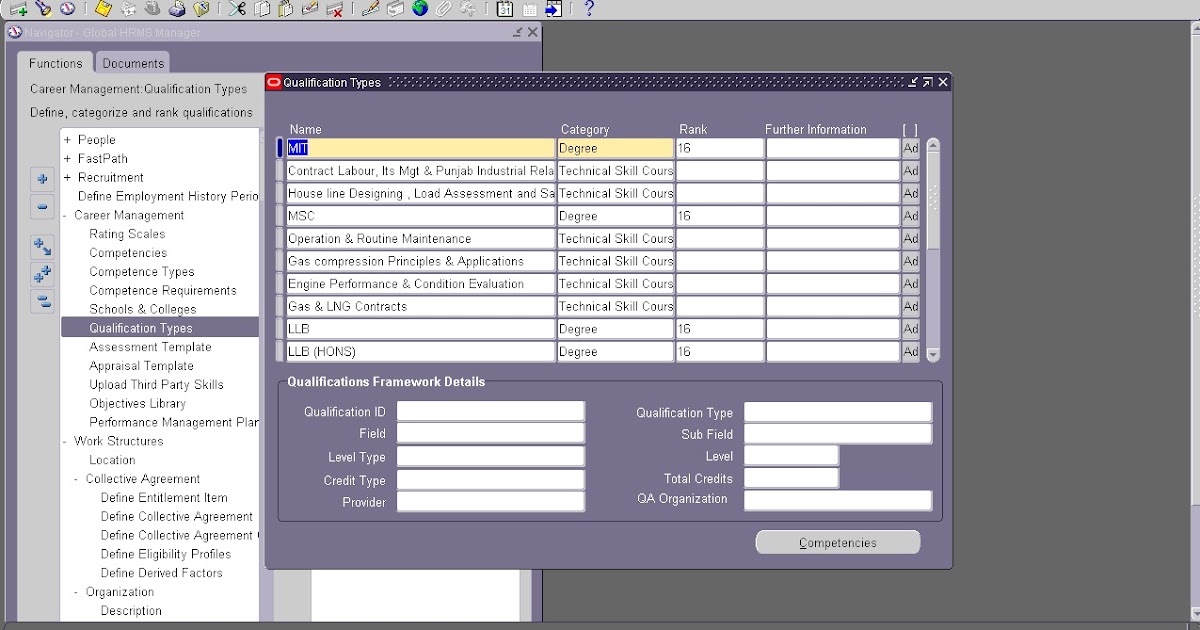Select the 'Gas & LNG Contracts' name cell
Image resolution: width=1200 pixels, height=630 pixels.
point(420,307)
